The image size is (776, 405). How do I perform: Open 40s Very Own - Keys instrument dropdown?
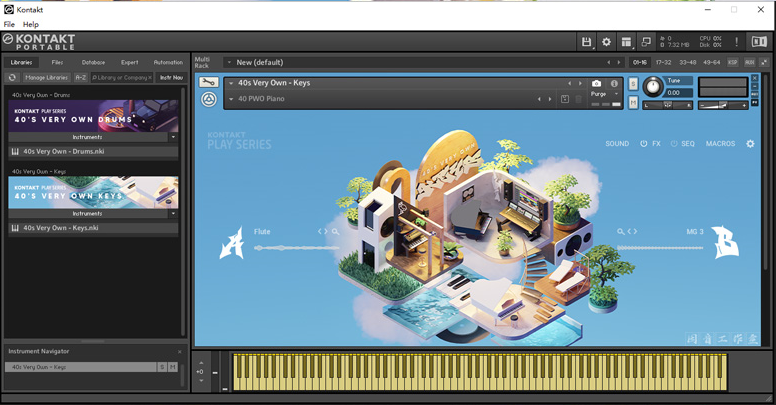(x=231, y=83)
